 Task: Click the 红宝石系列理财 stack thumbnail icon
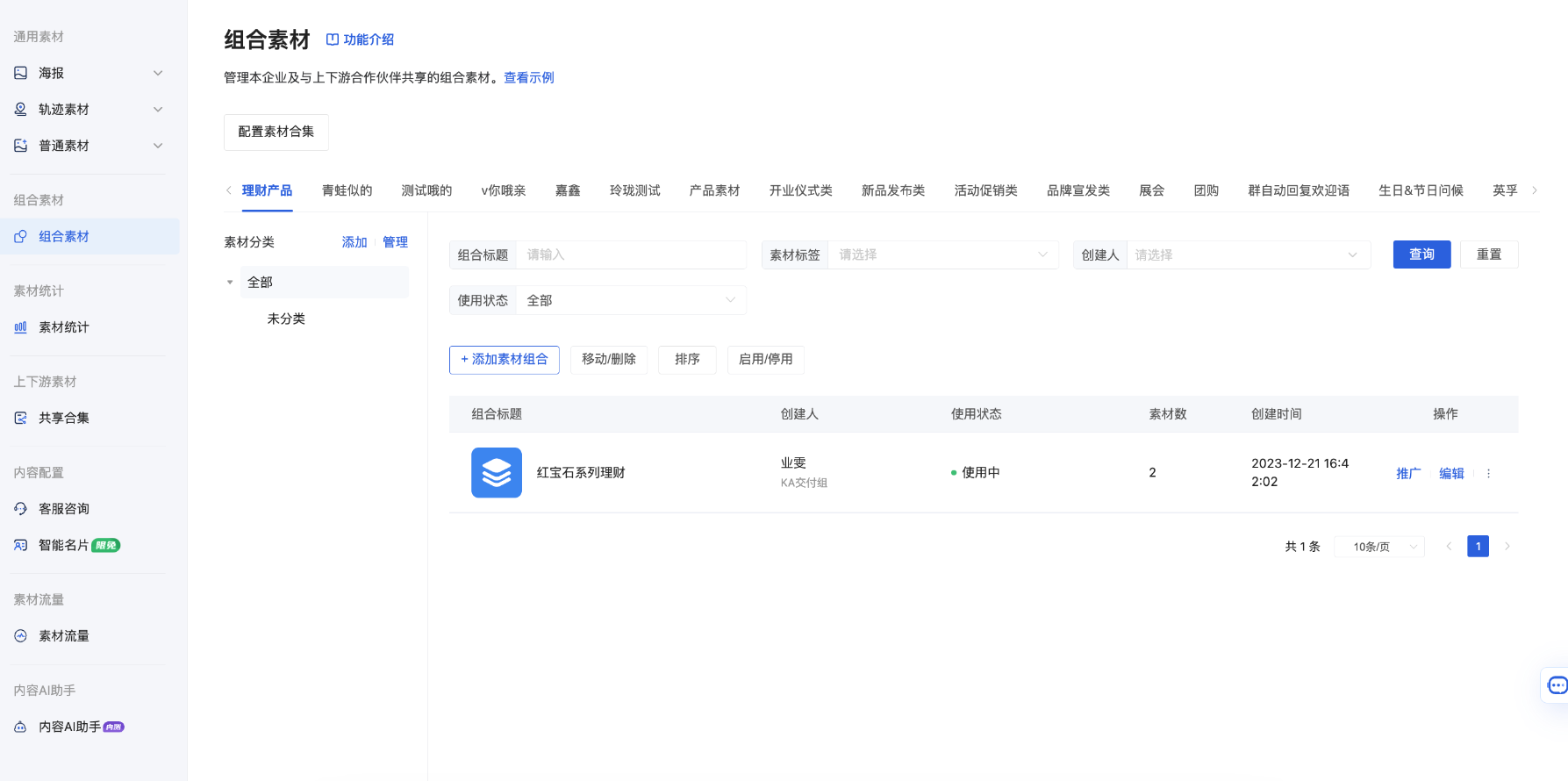pyautogui.click(x=497, y=472)
